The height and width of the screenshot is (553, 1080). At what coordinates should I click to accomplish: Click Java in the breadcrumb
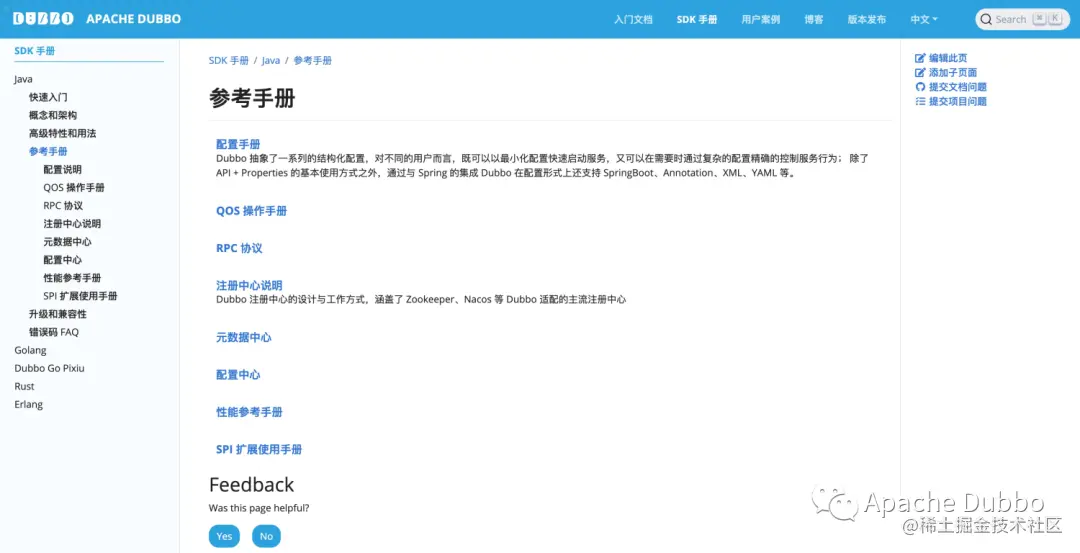click(x=271, y=61)
